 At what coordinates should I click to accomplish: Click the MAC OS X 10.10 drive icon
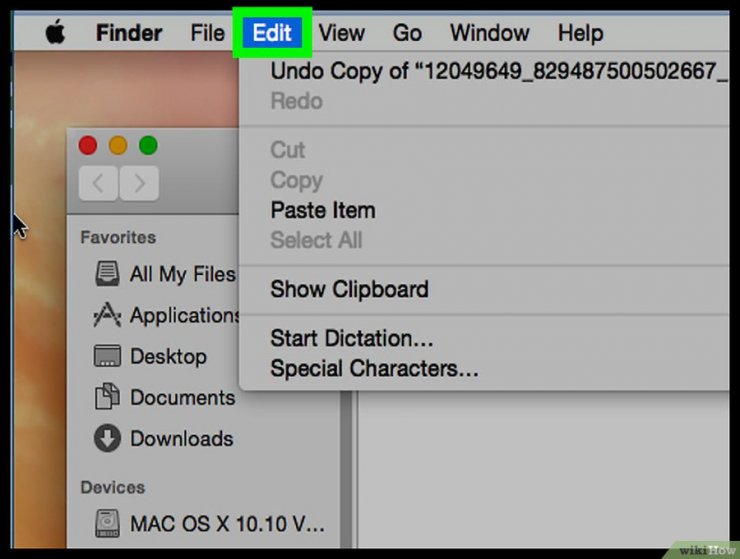tap(107, 523)
